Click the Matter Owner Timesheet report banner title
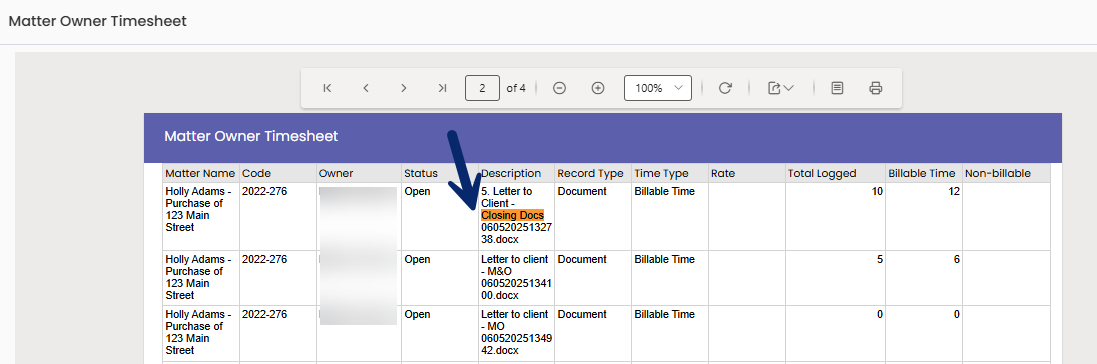Screen dimensions: 1097x364 (251, 136)
